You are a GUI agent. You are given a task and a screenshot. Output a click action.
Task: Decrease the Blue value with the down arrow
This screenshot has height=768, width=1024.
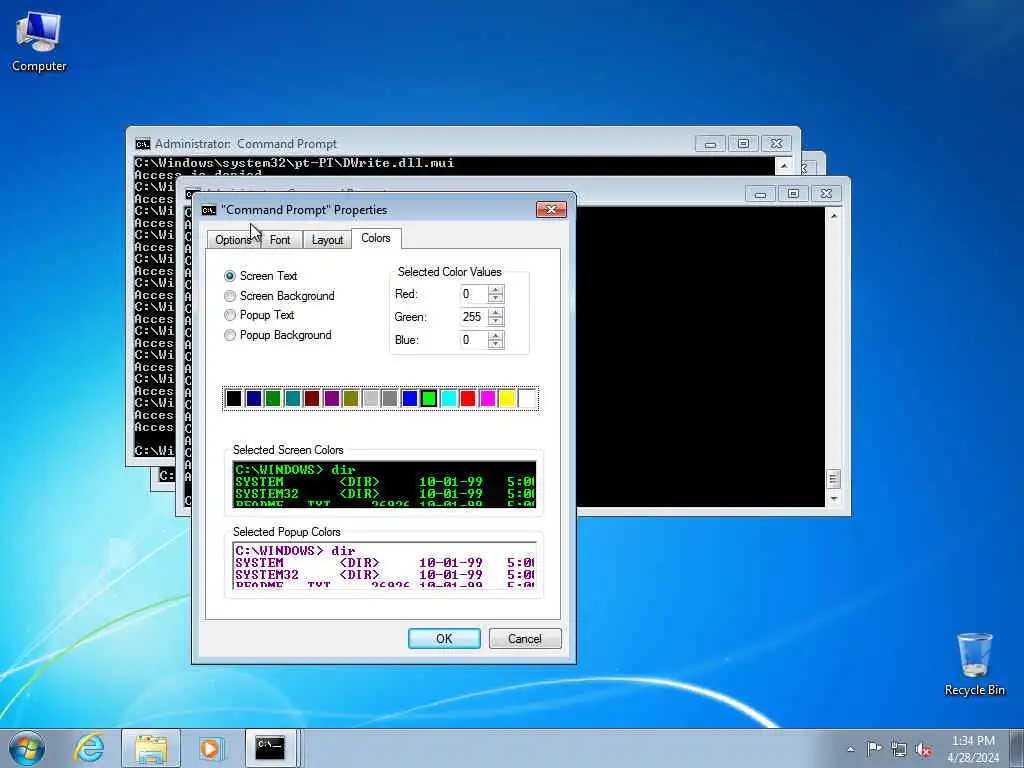[x=496, y=344]
